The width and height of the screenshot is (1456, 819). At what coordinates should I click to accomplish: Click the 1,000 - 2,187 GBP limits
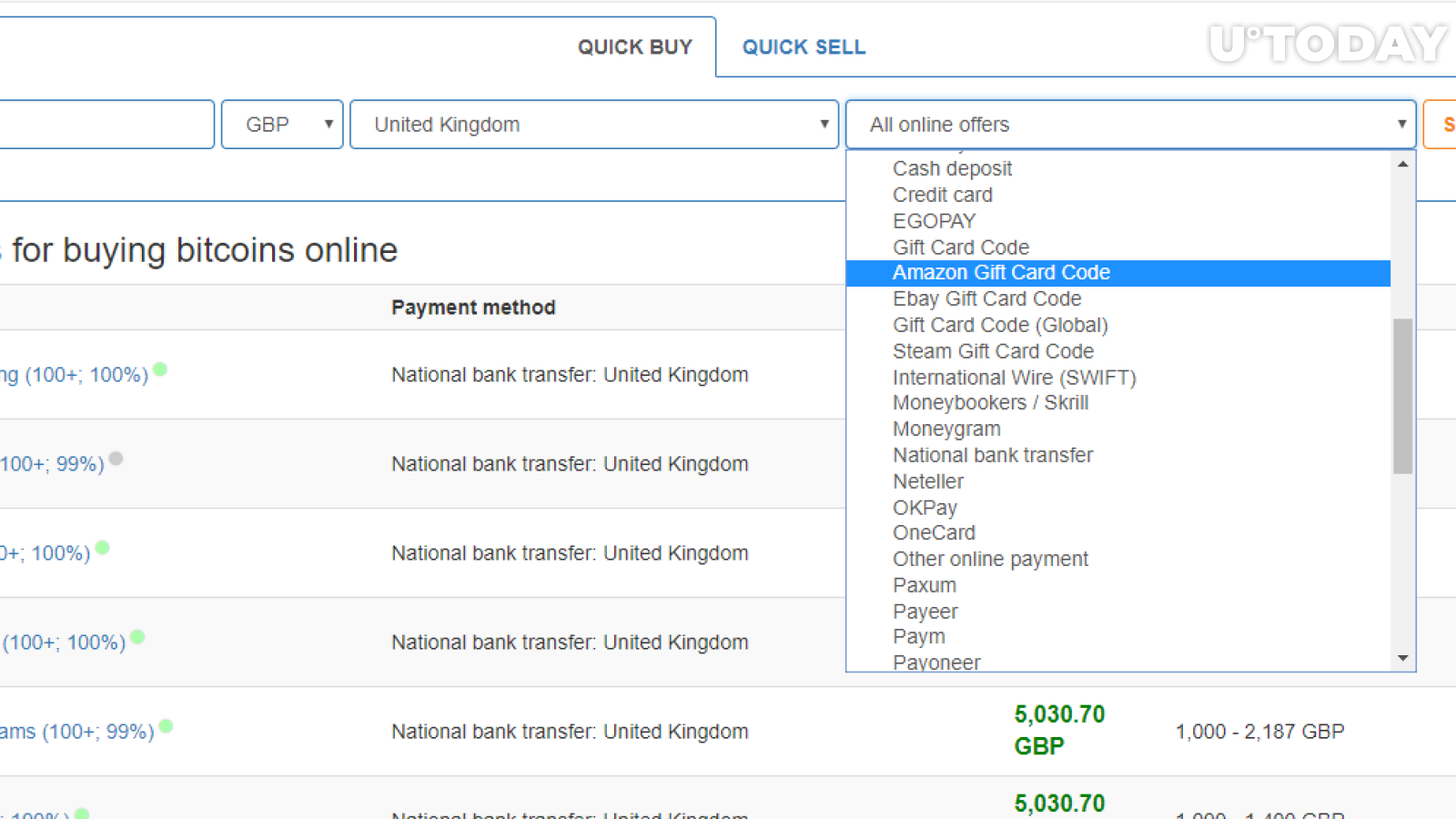click(1259, 732)
